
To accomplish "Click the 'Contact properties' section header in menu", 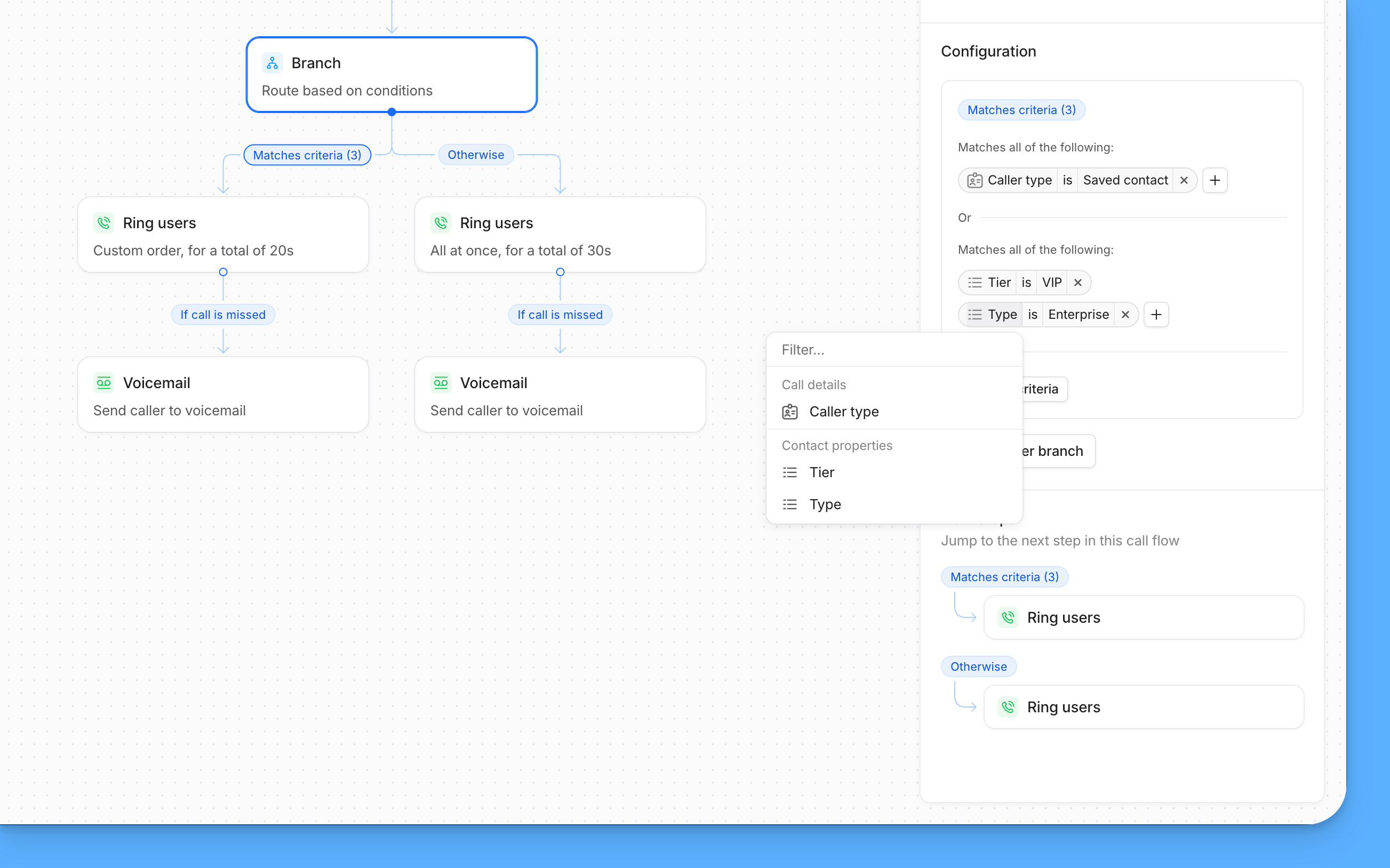I will tap(836, 446).
